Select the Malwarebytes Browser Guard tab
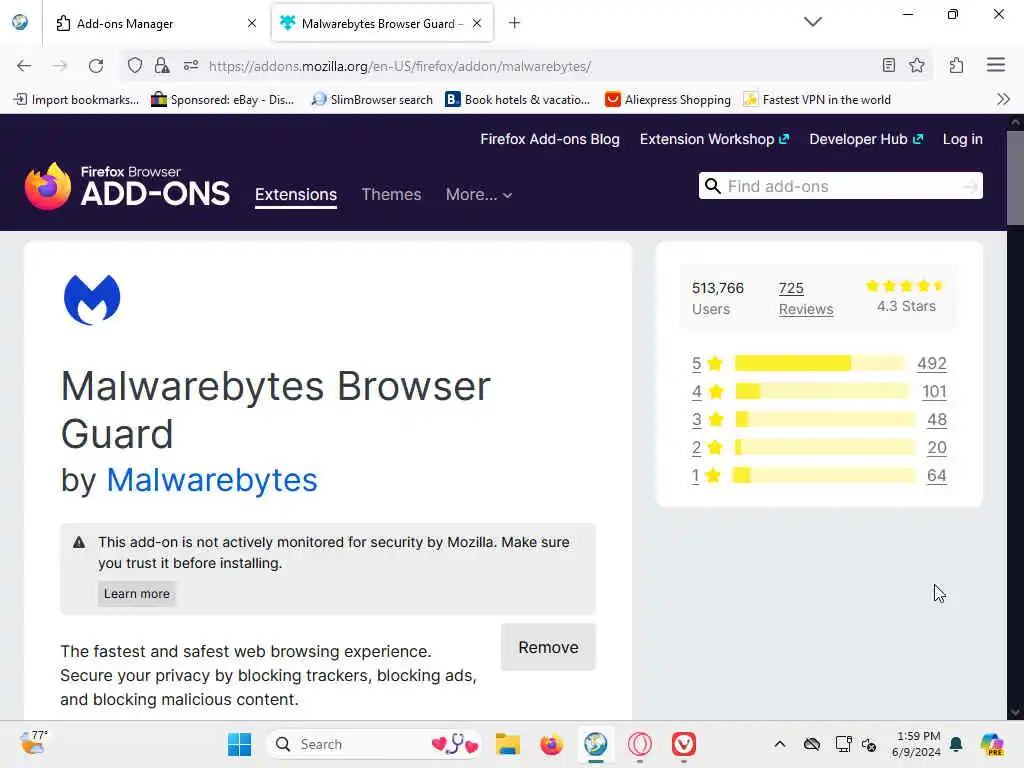This screenshot has width=1024, height=768. tap(382, 24)
